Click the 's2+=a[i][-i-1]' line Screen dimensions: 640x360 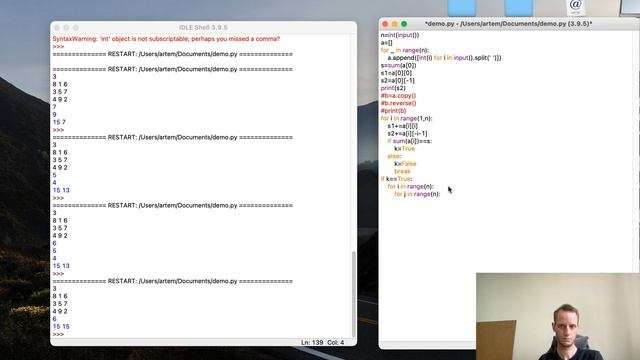tap(407, 133)
